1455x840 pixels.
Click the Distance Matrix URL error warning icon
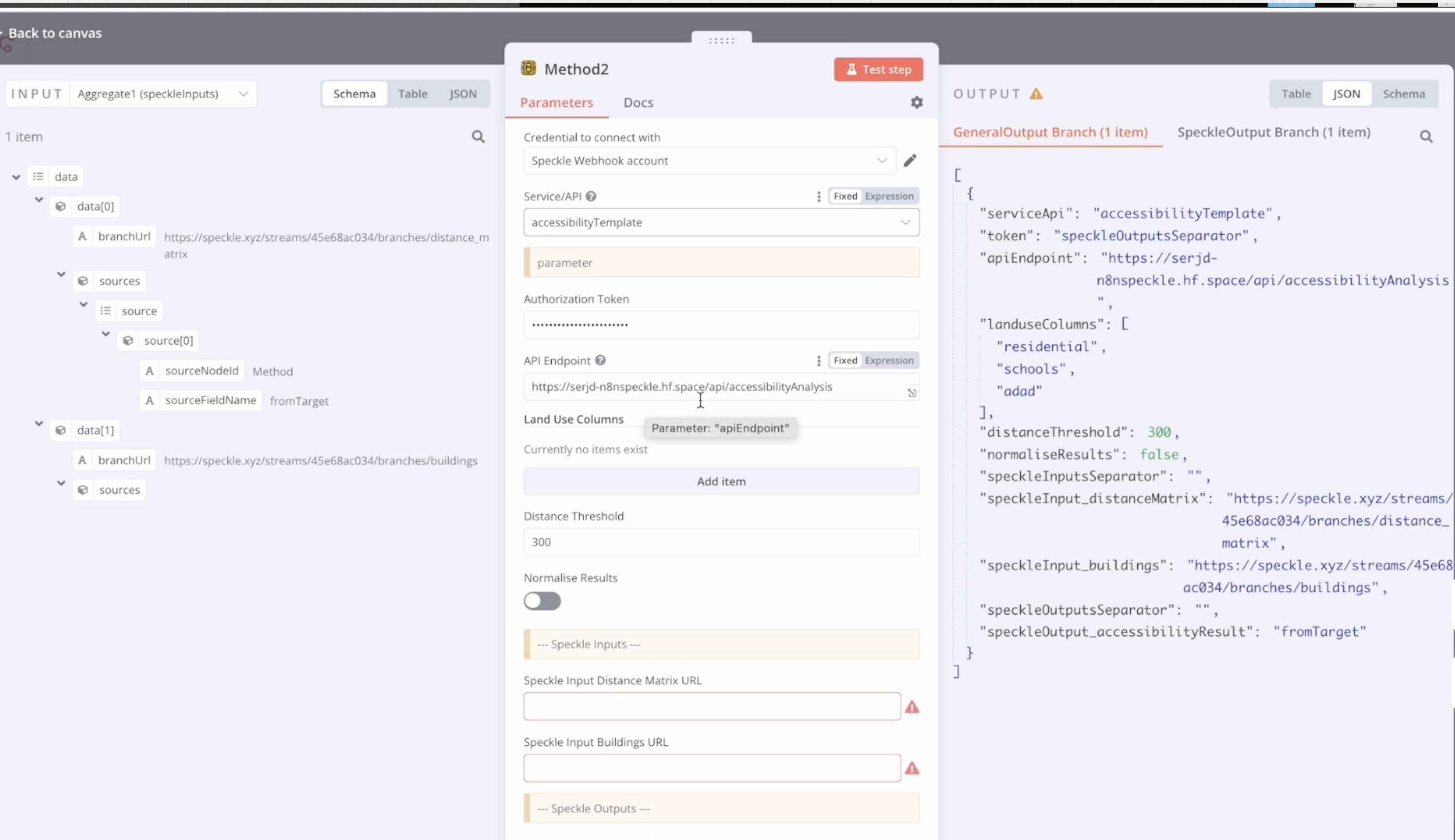[911, 707]
